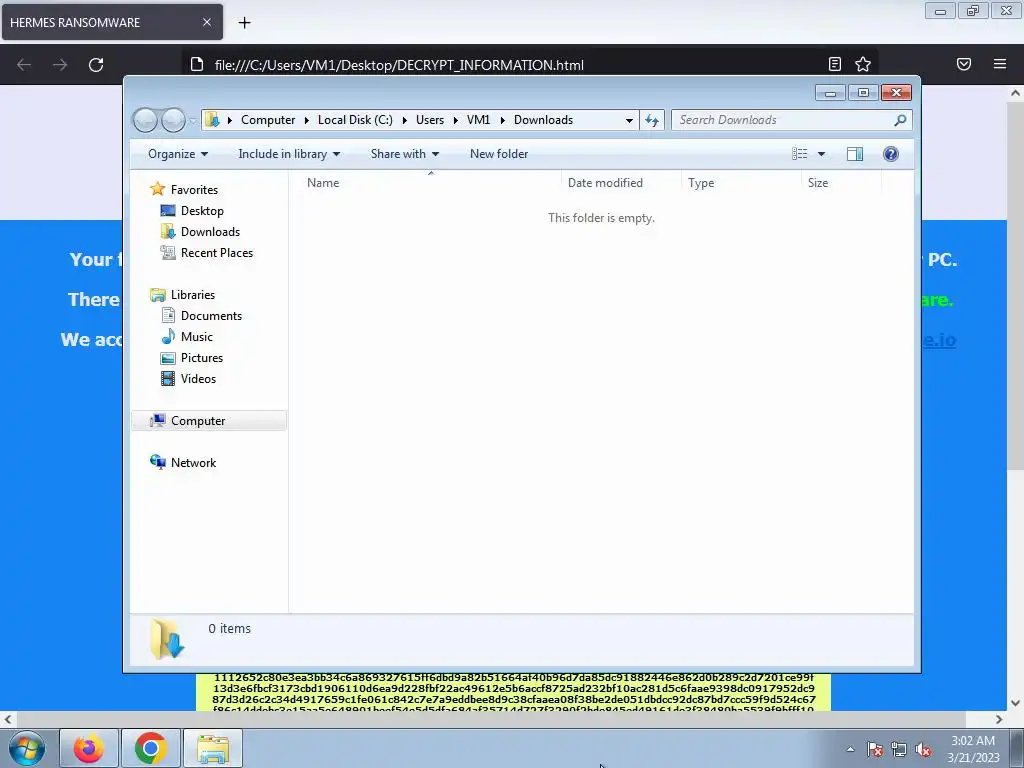Click New folder button
This screenshot has height=768, width=1024.
pos(499,154)
